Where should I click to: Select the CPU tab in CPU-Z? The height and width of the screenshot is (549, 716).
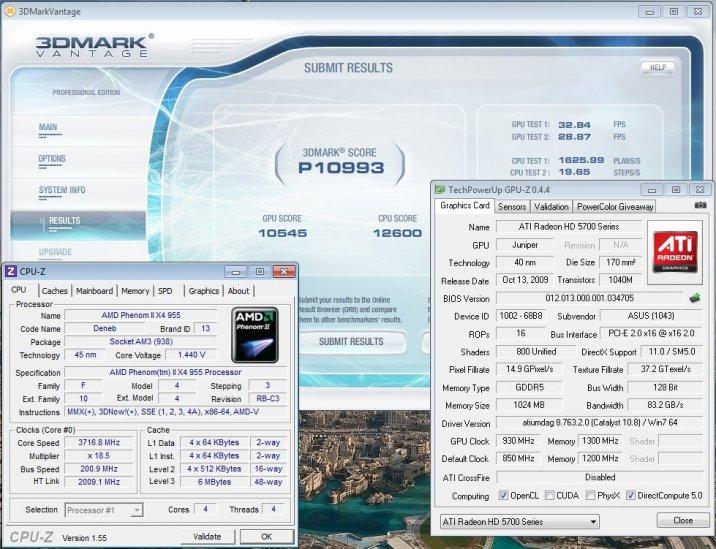[19, 290]
